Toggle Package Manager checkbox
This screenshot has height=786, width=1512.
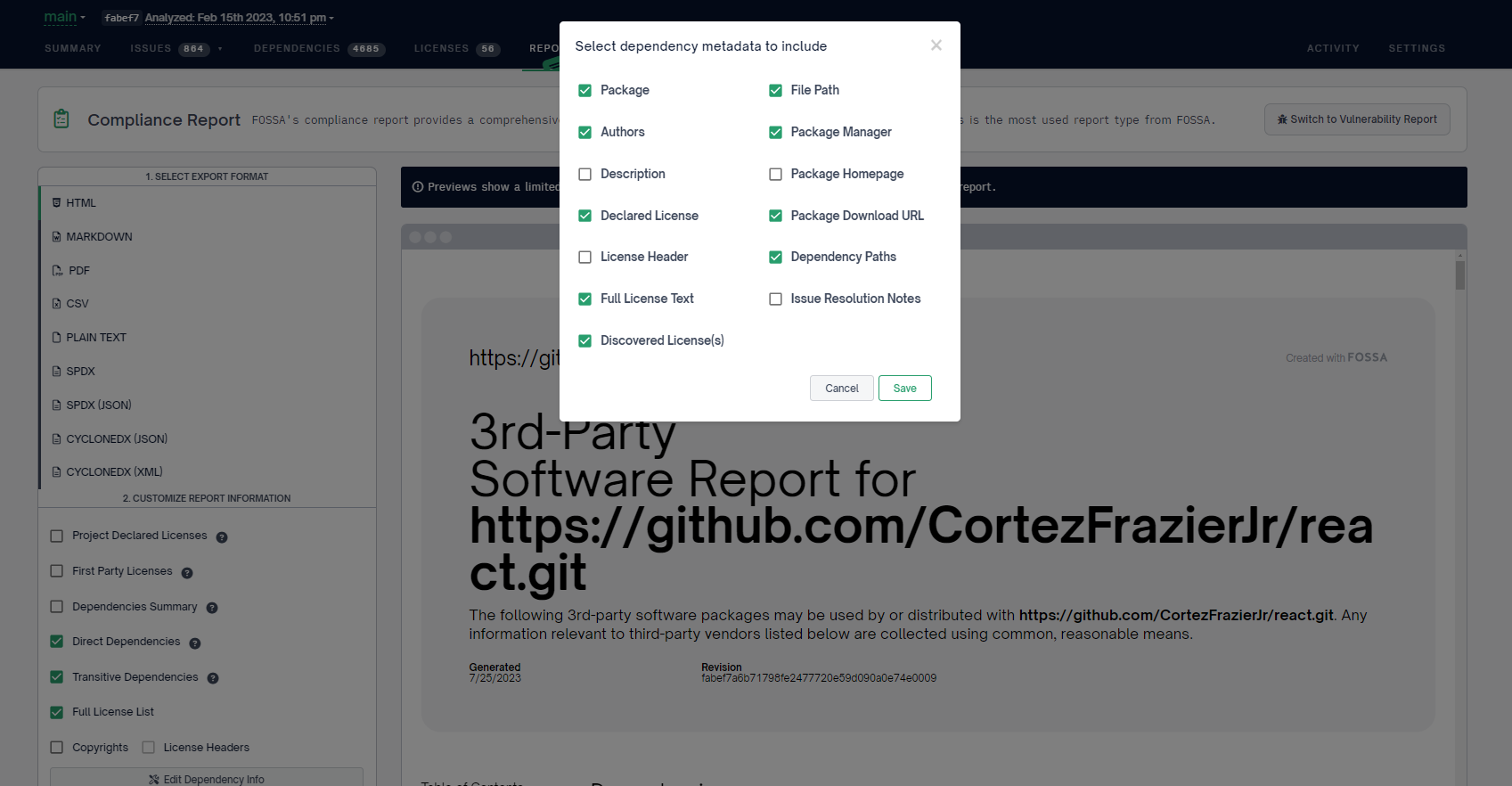coord(775,132)
